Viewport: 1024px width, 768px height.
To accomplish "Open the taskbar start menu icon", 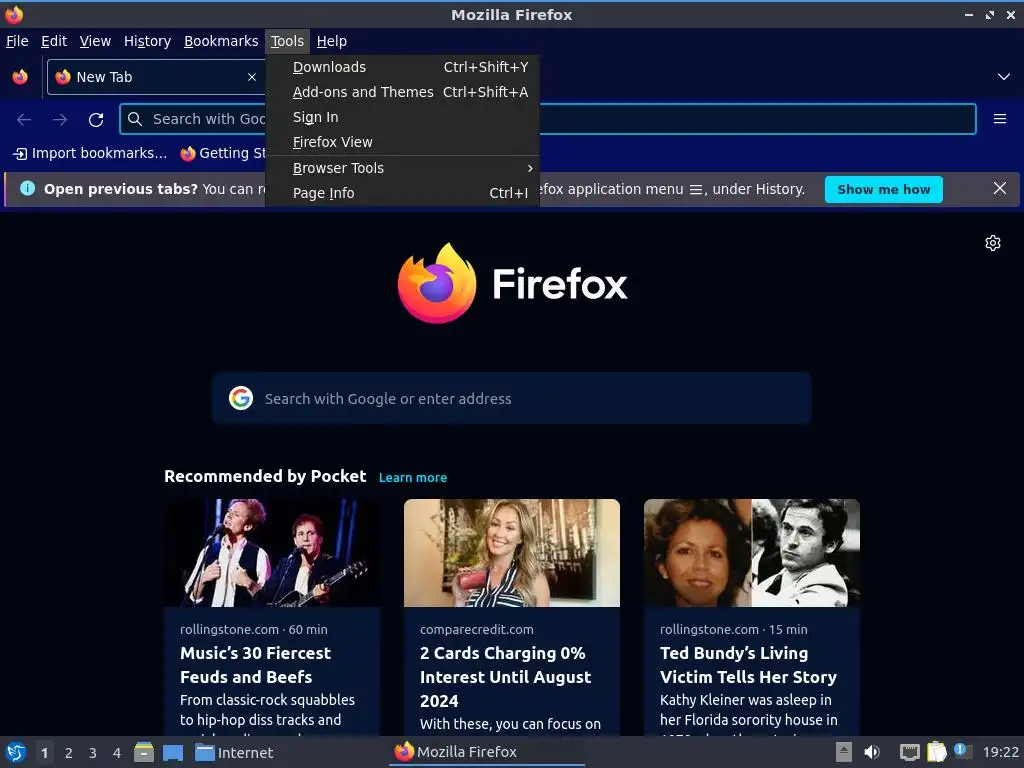I will pyautogui.click(x=16, y=752).
